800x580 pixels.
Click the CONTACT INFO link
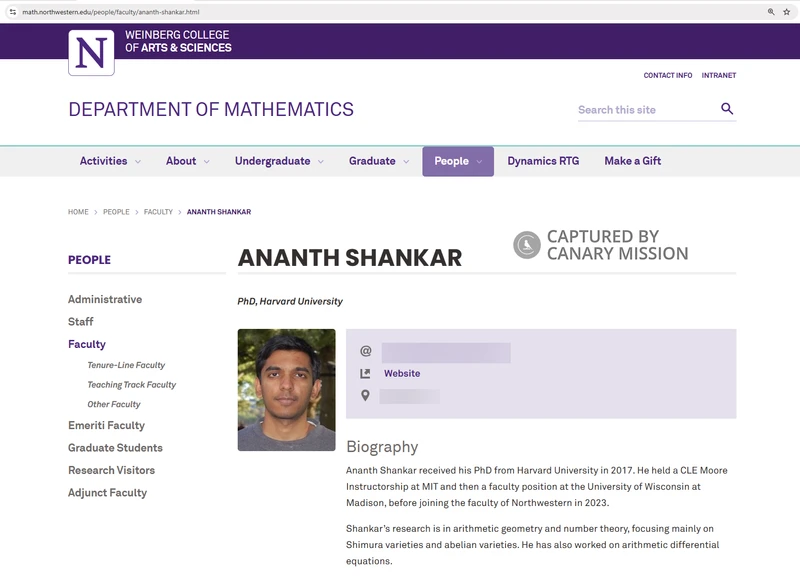pos(668,74)
